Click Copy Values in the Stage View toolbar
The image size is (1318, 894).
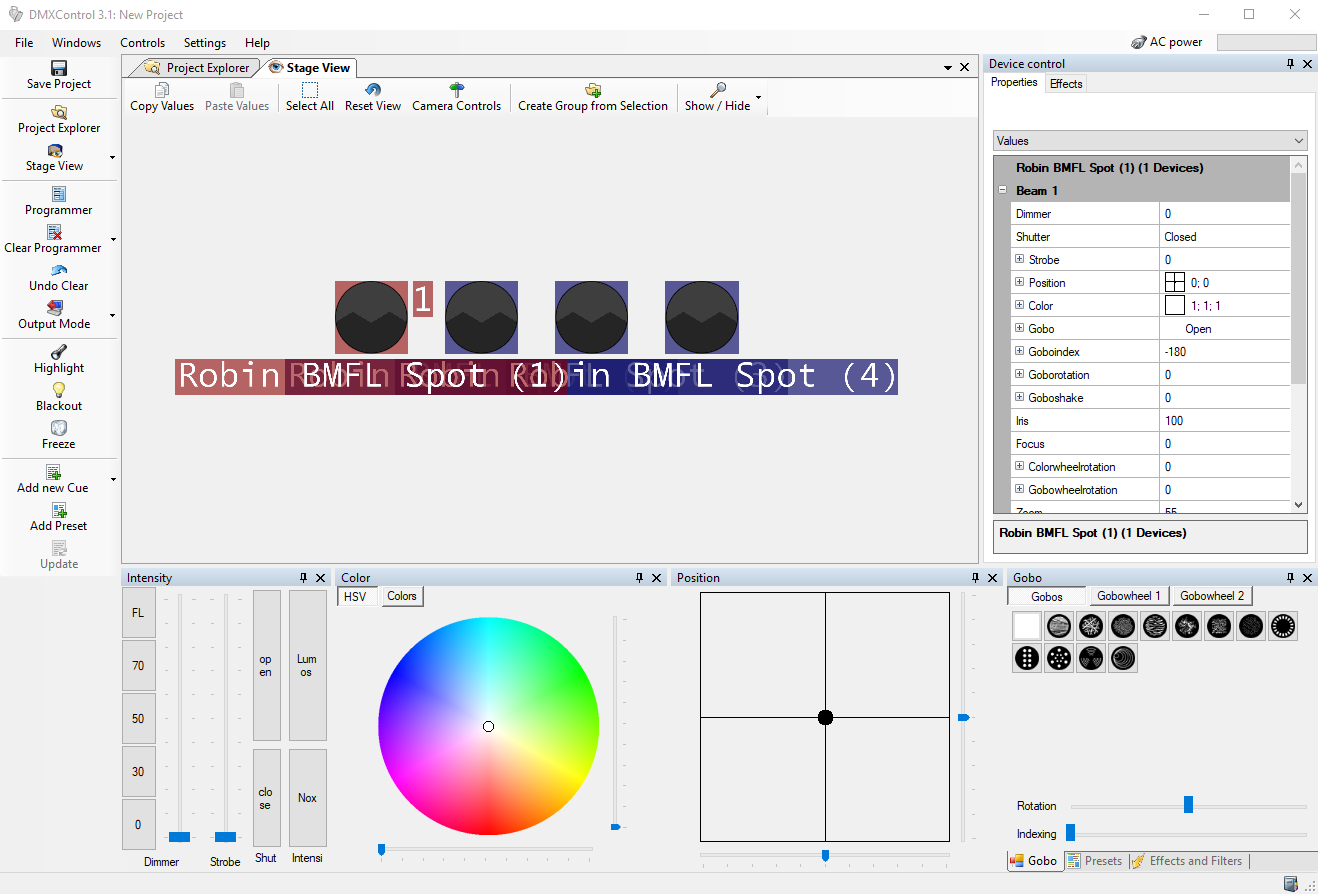point(162,98)
